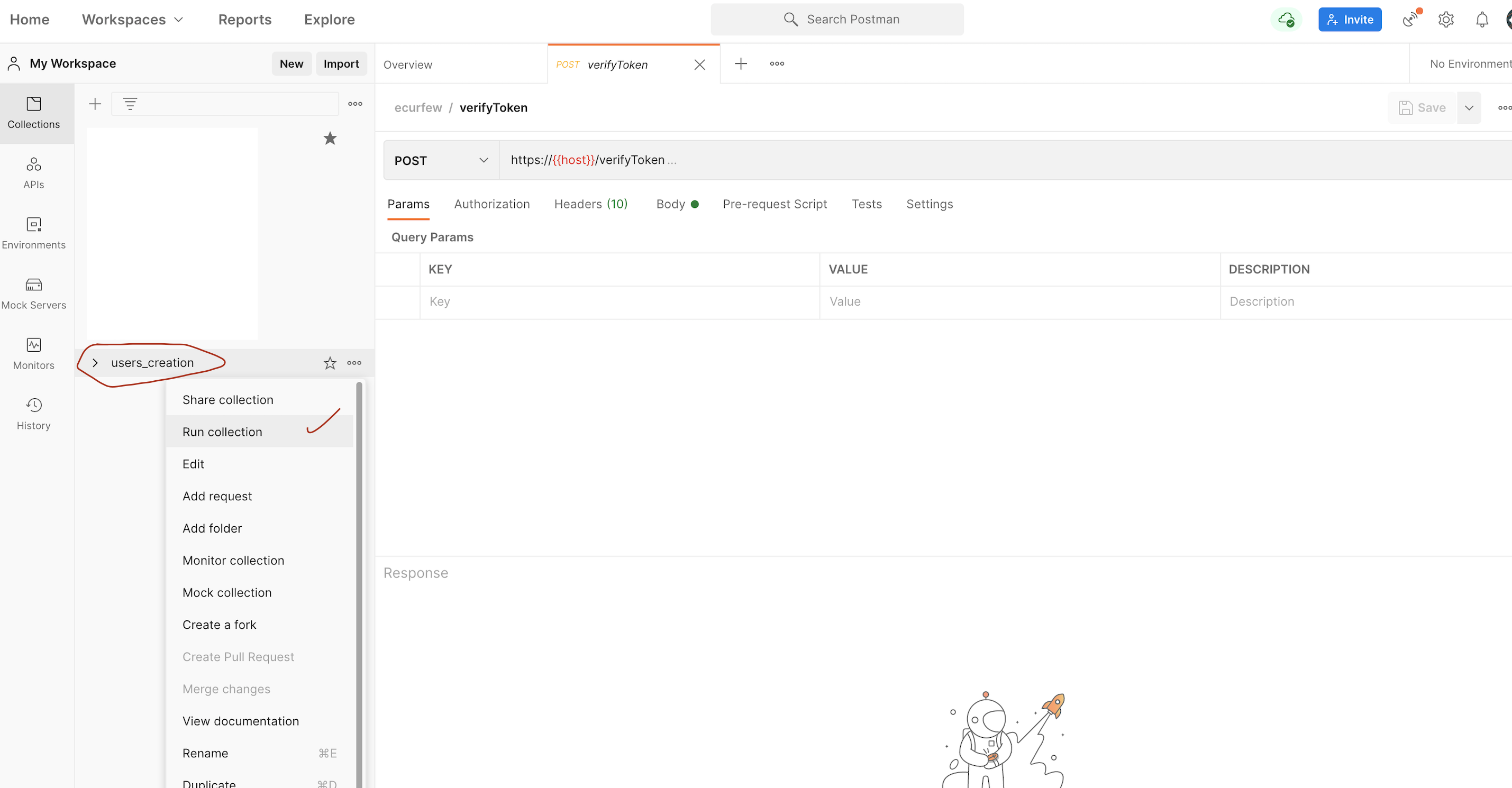Choose Share collection from context menu
Image resolution: width=1512 pixels, height=788 pixels.
[x=260, y=400]
